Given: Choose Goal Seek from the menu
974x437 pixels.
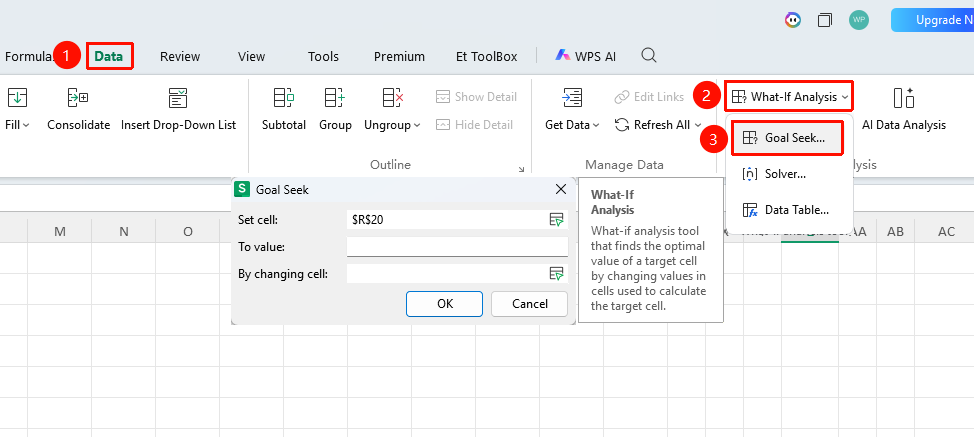Looking at the screenshot, I should point(786,138).
